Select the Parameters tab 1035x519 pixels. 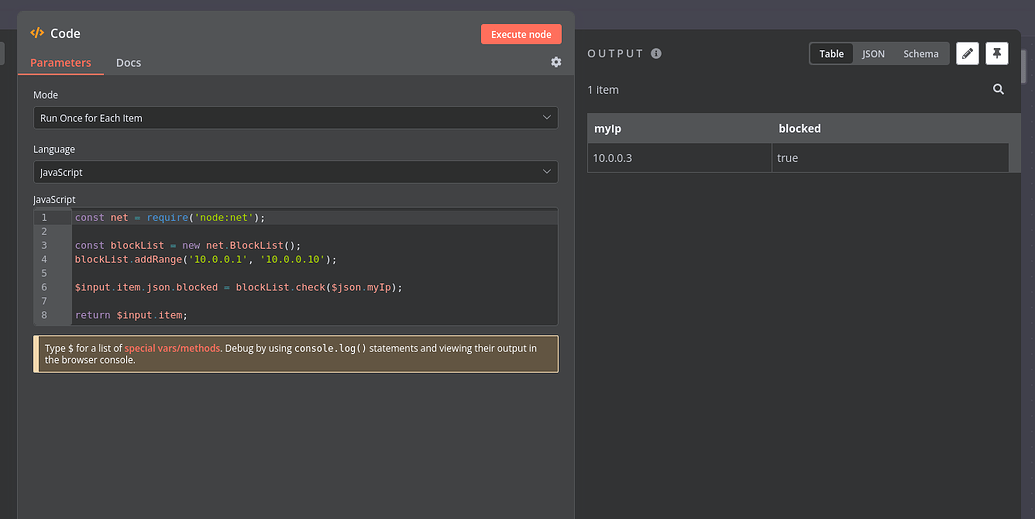[x=61, y=63]
